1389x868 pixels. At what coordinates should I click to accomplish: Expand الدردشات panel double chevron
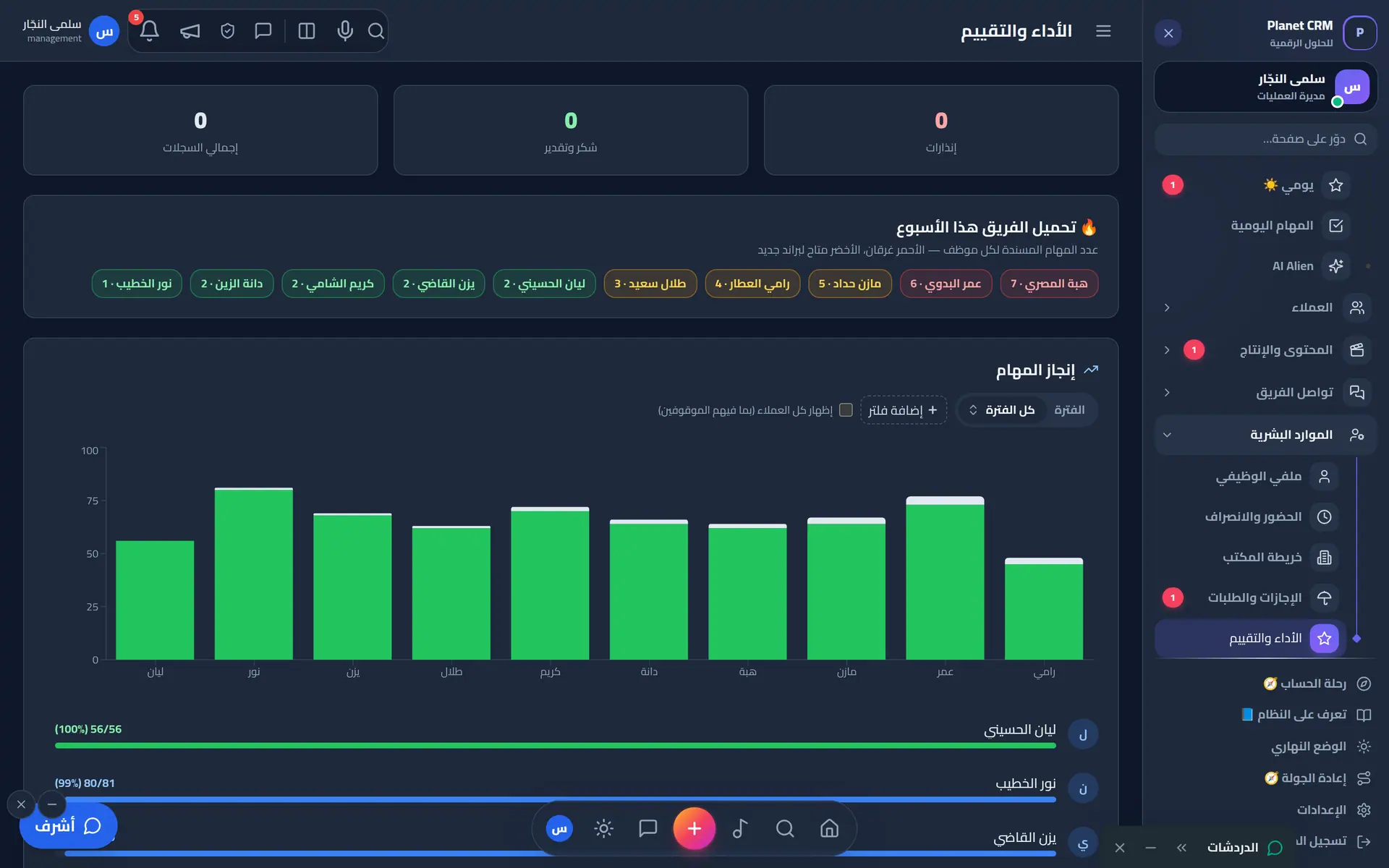point(1181,848)
